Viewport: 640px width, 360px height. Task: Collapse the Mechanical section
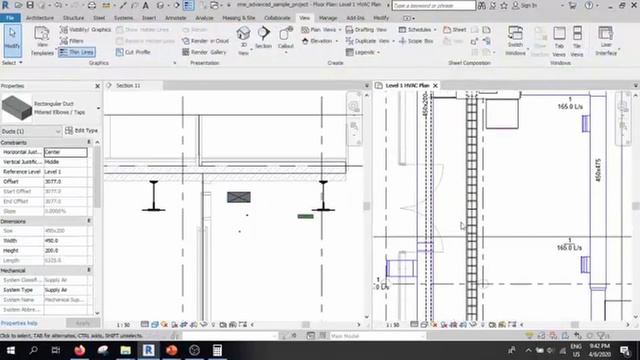(89, 270)
